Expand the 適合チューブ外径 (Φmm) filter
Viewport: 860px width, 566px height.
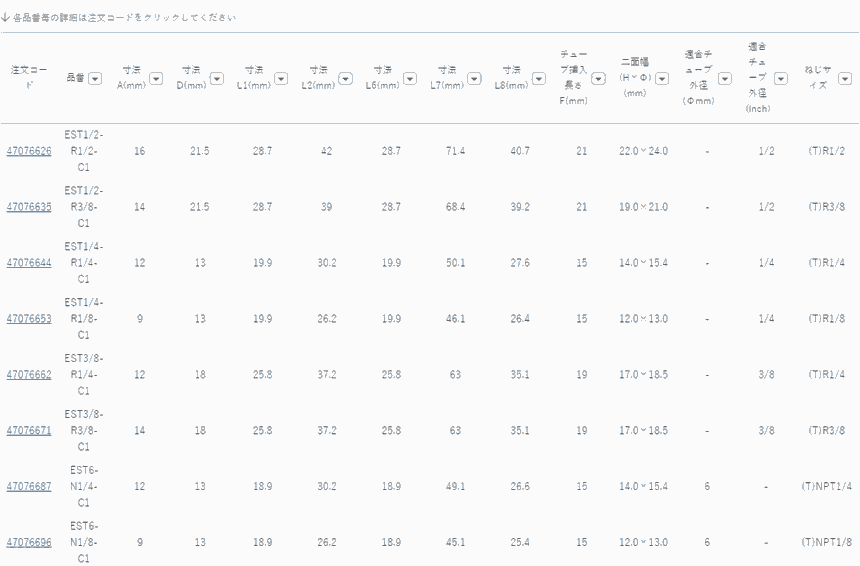tap(725, 78)
